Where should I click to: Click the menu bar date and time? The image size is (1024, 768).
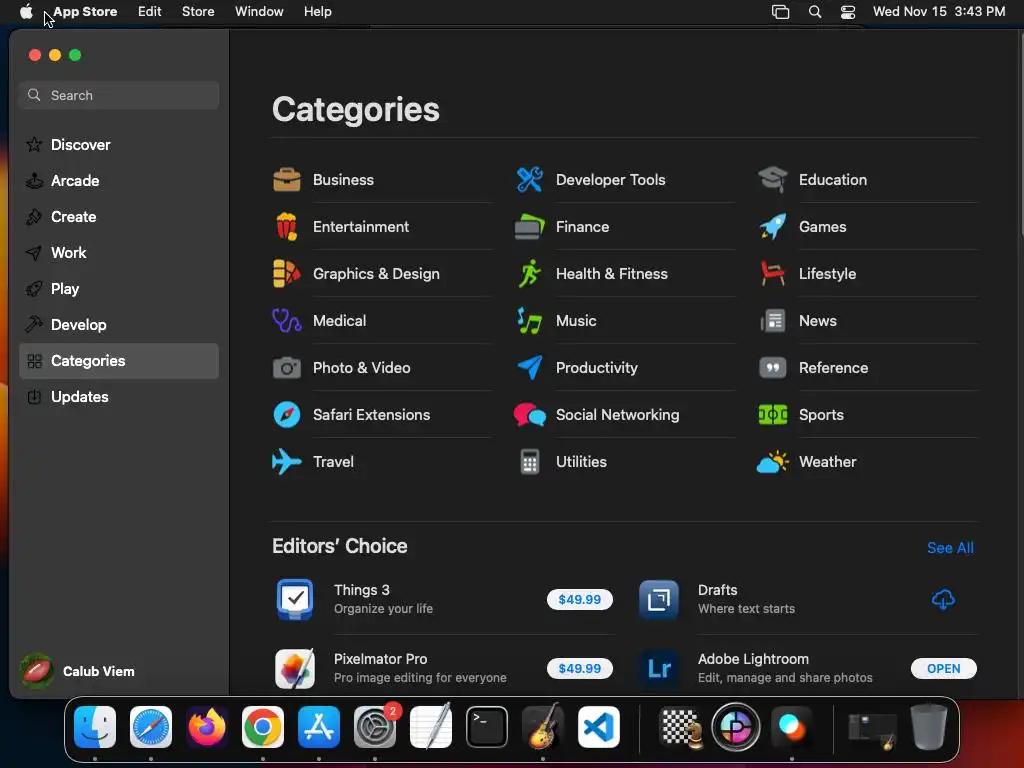pos(939,12)
